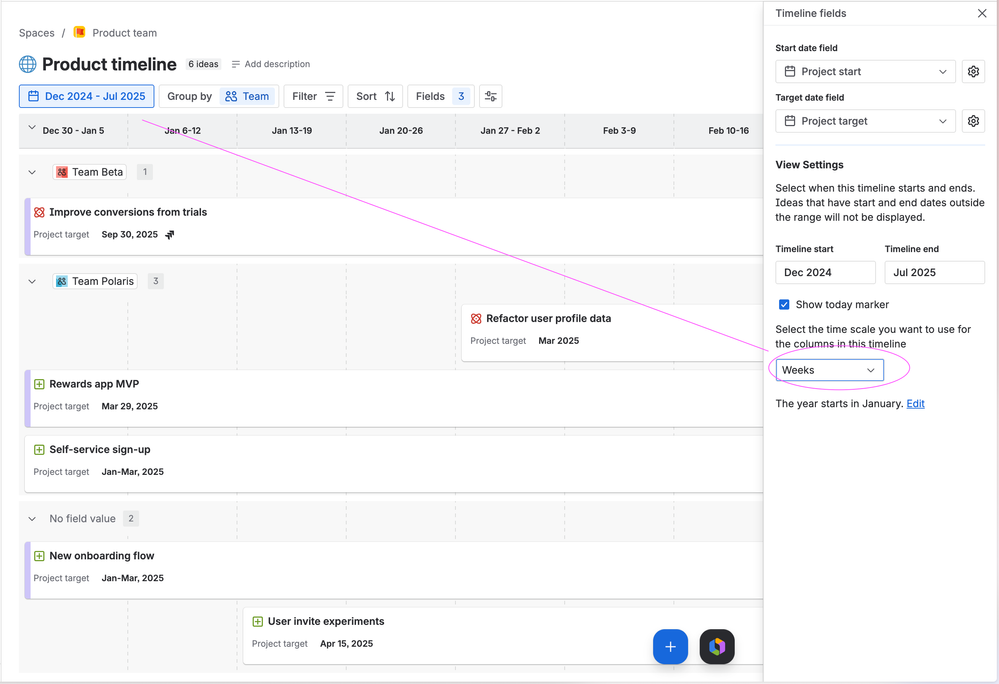Screen dimensions: 999x684
Task: Click the trend icon next to Sep 30, 2025
Action: click(169, 234)
